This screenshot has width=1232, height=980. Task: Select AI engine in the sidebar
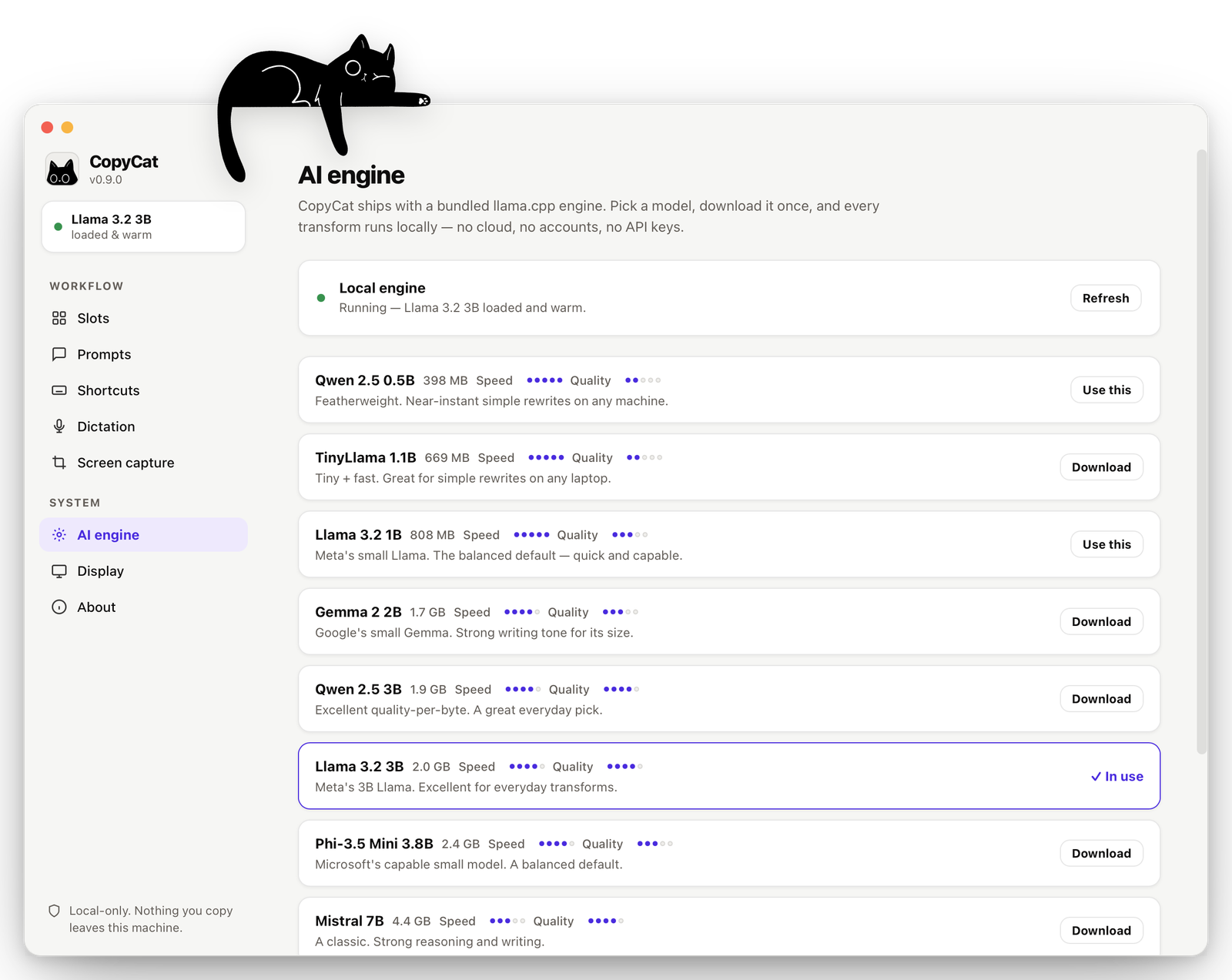[x=143, y=535]
